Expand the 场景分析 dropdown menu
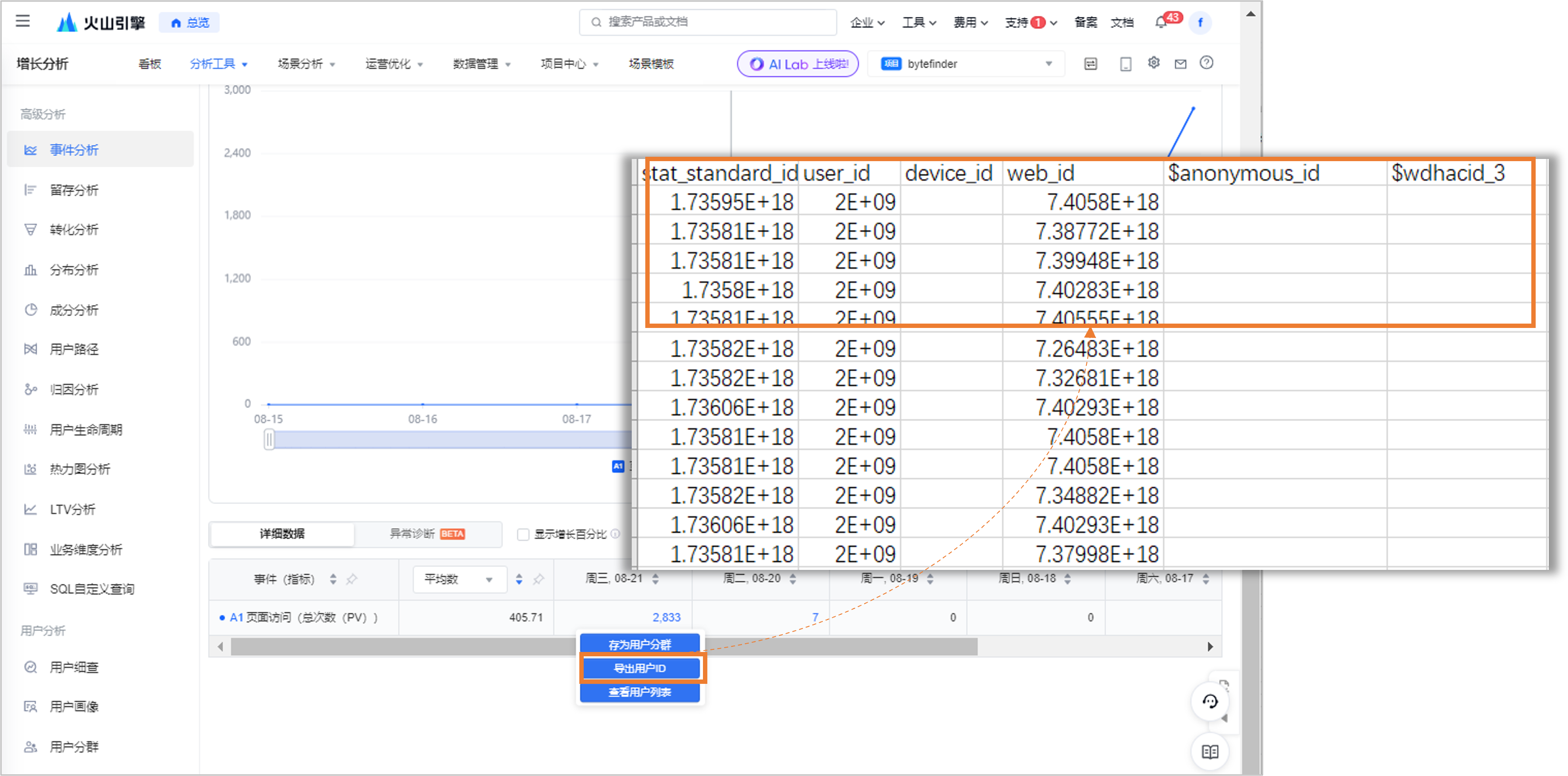 point(306,64)
